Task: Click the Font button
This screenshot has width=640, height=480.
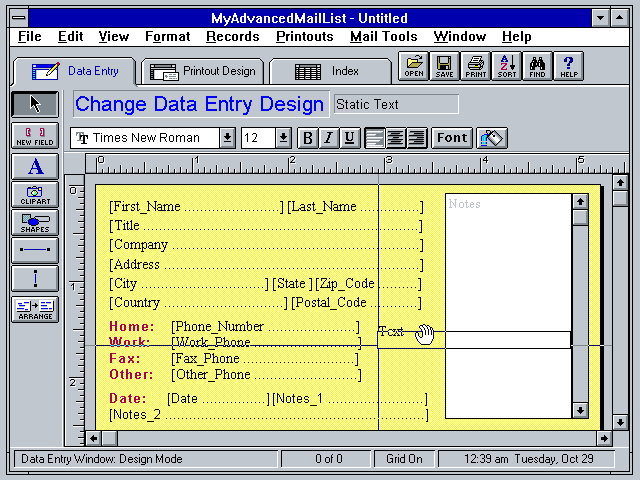Action: (452, 138)
